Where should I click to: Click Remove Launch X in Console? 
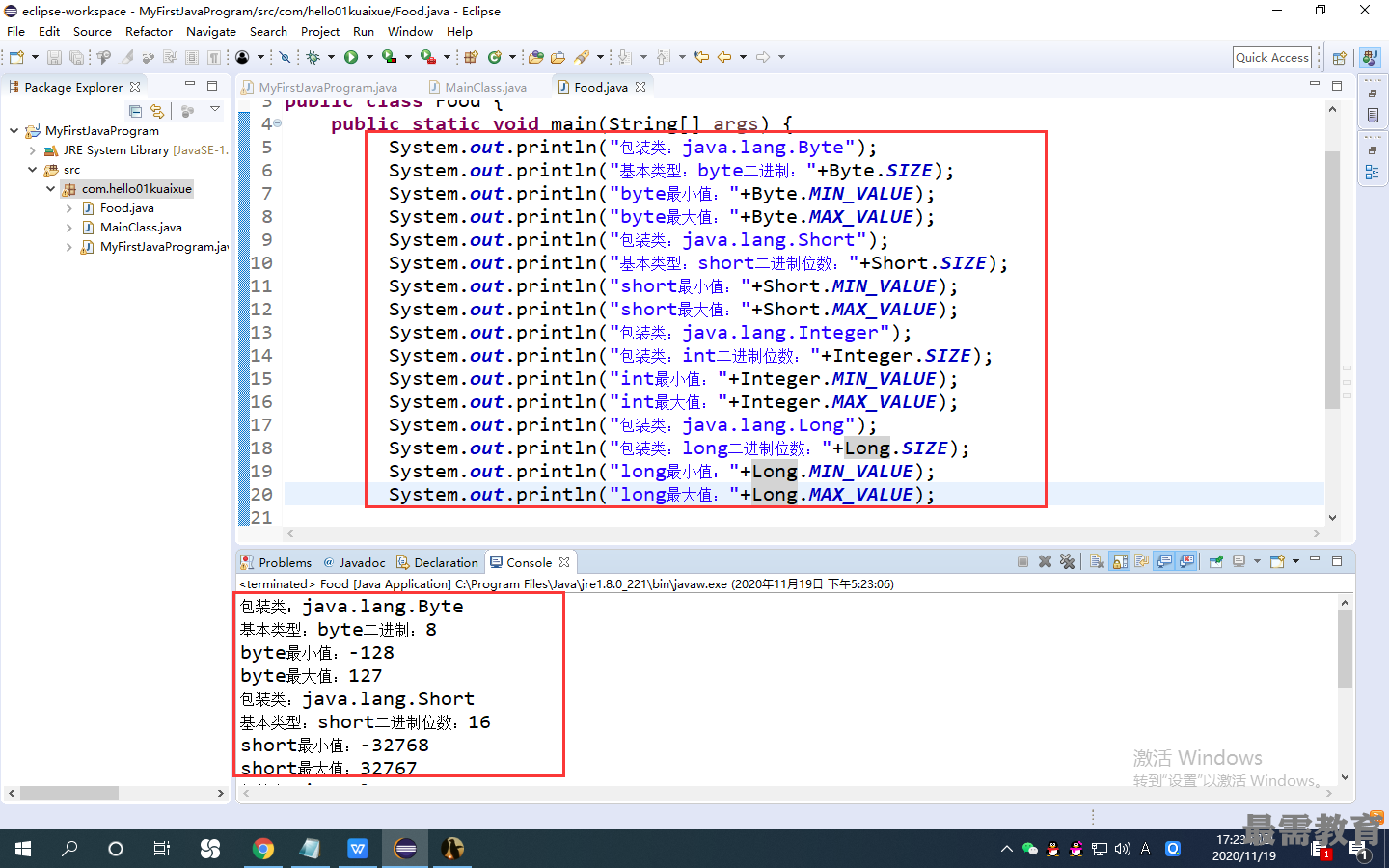point(1045,561)
